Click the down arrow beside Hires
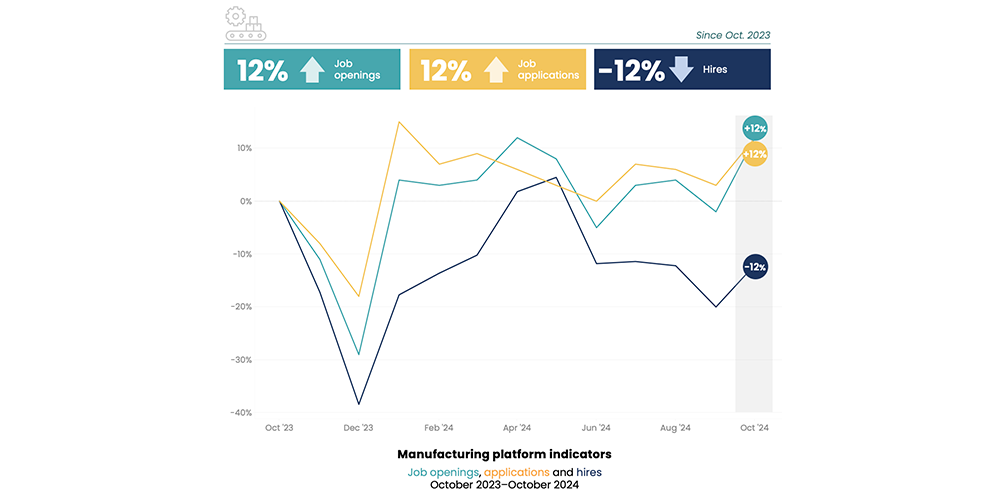The image size is (1000, 500). (681, 69)
